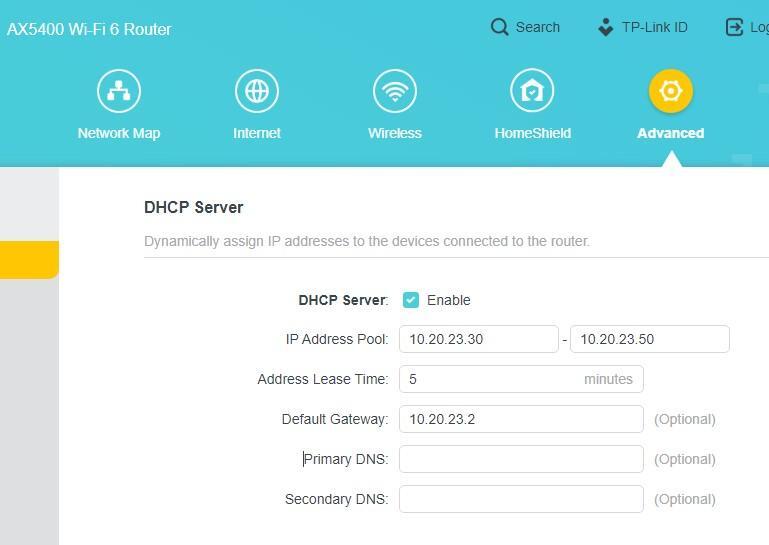
Task: Select the Advanced gear icon
Action: point(670,91)
